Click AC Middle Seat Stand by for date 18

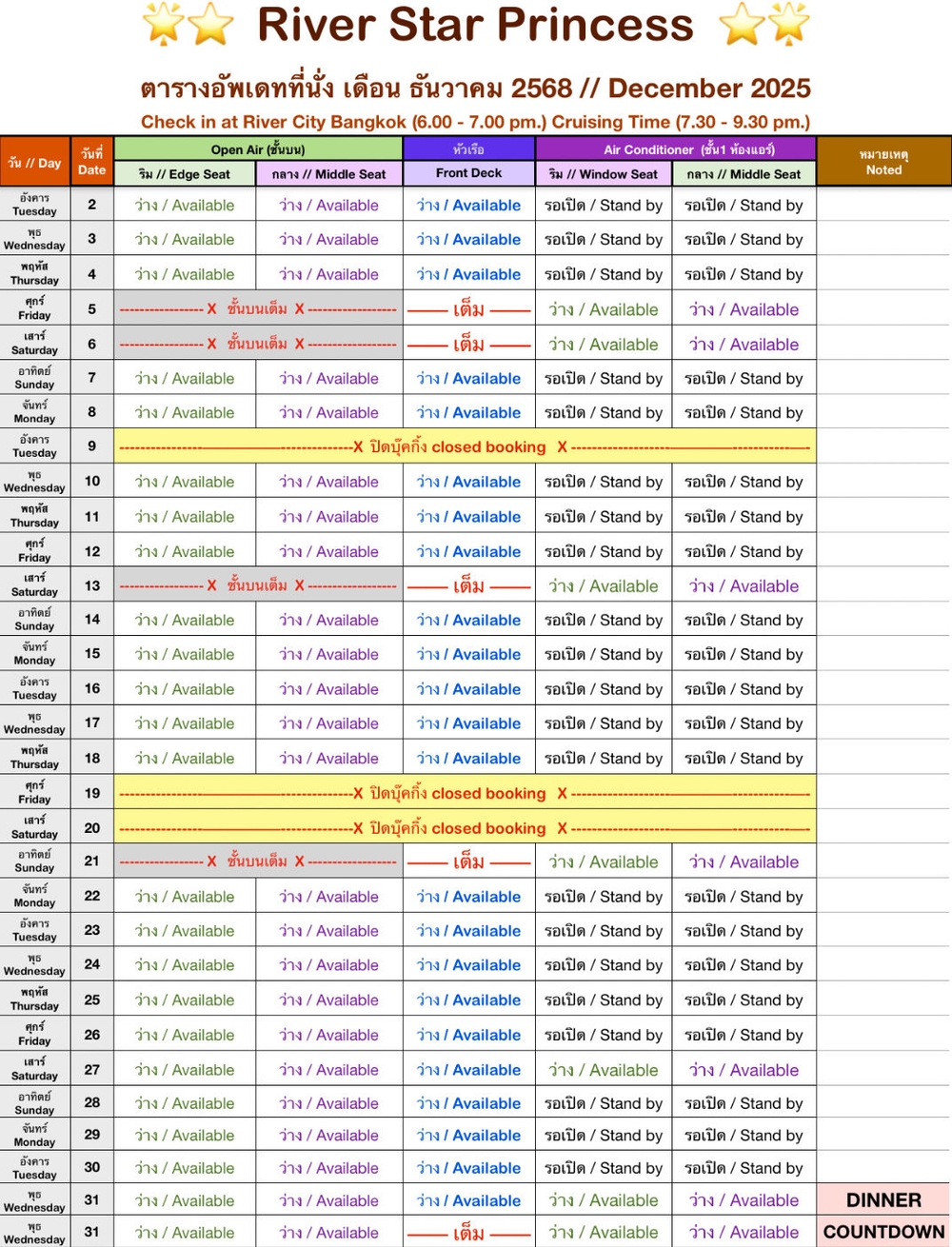[x=744, y=759]
